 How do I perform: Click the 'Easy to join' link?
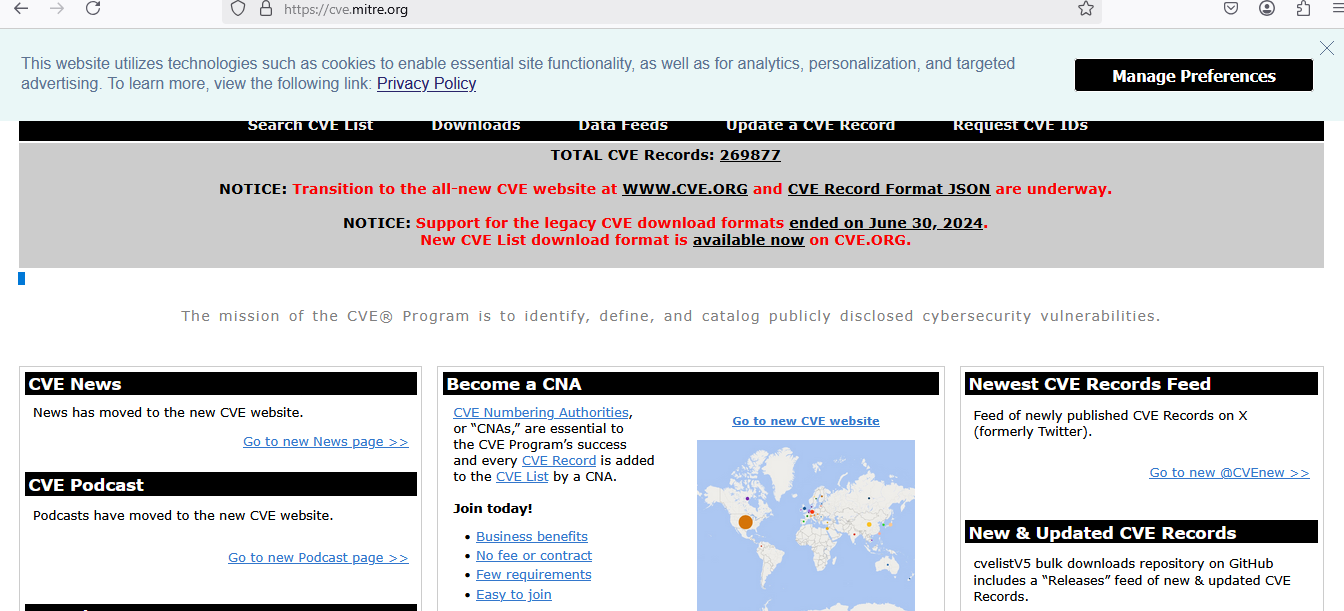[514, 595]
